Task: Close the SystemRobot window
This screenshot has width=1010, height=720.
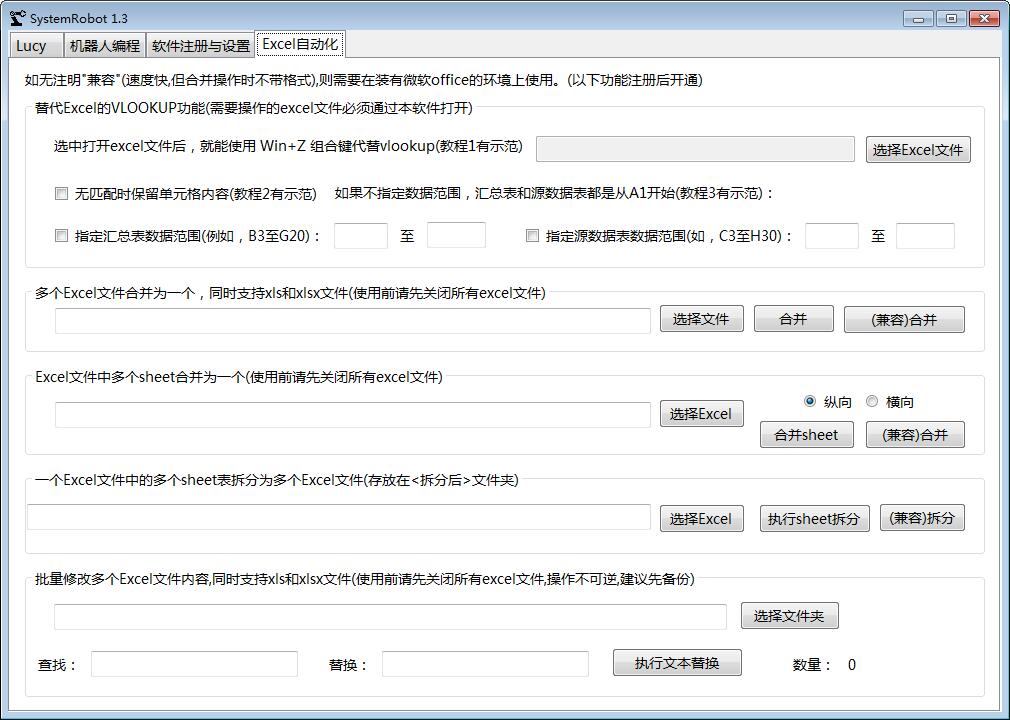Action: (984, 19)
